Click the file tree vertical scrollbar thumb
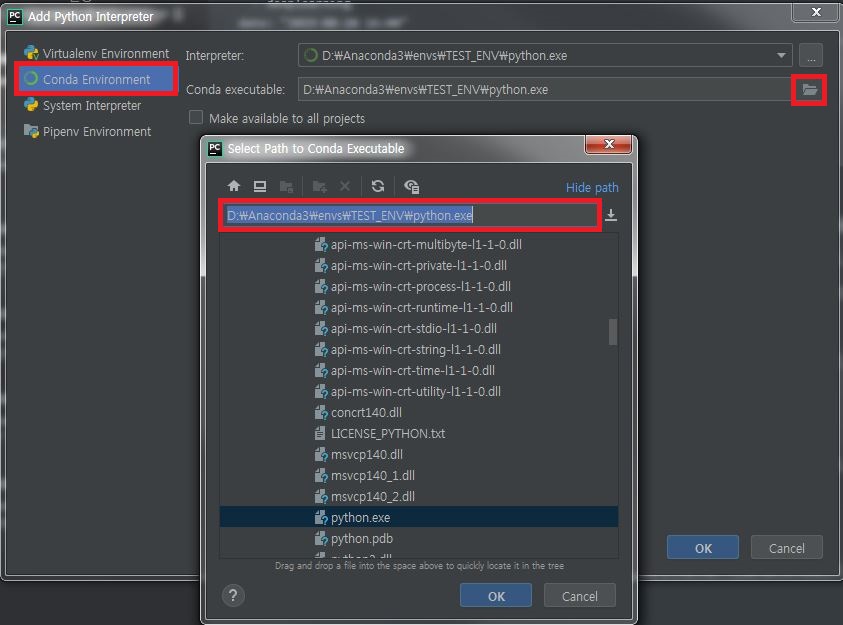The height and width of the screenshot is (625, 843). (612, 332)
